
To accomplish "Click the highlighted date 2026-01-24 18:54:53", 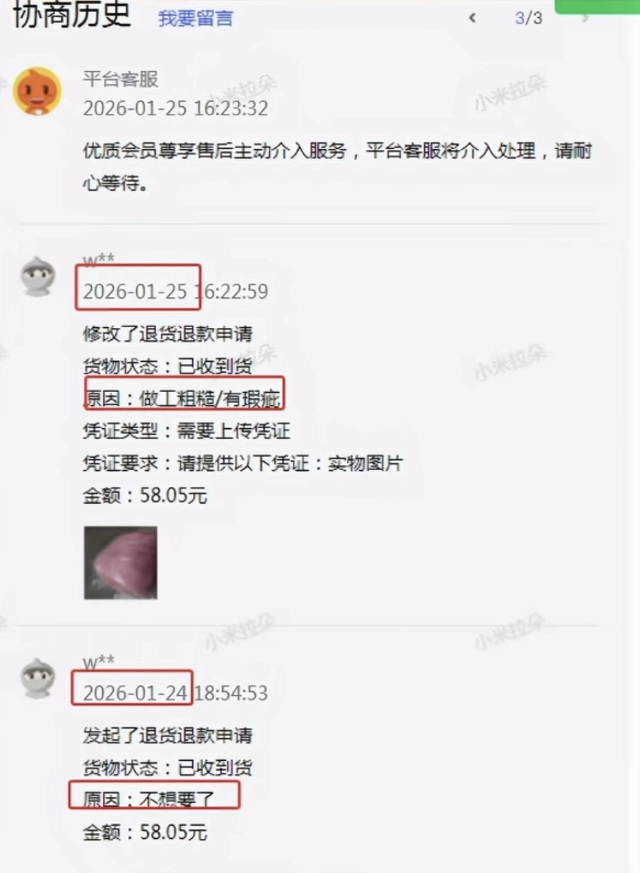I will tap(175, 693).
